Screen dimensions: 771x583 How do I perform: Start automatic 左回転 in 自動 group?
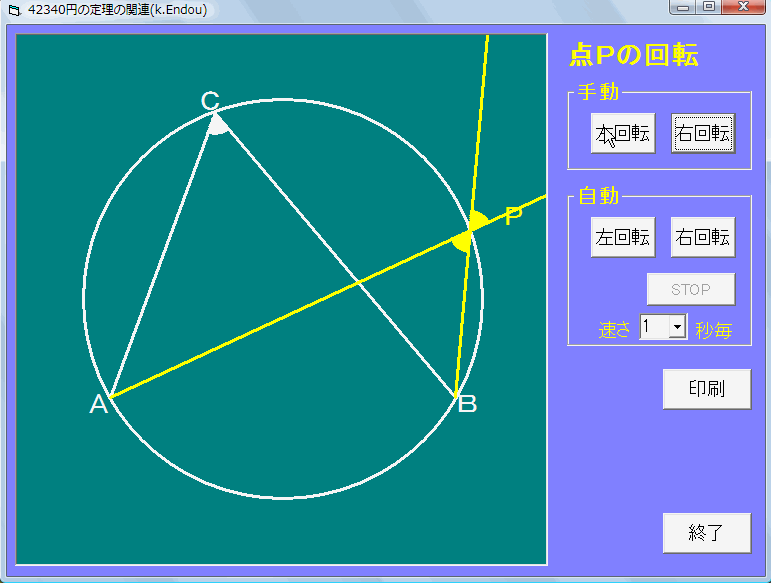(623, 237)
